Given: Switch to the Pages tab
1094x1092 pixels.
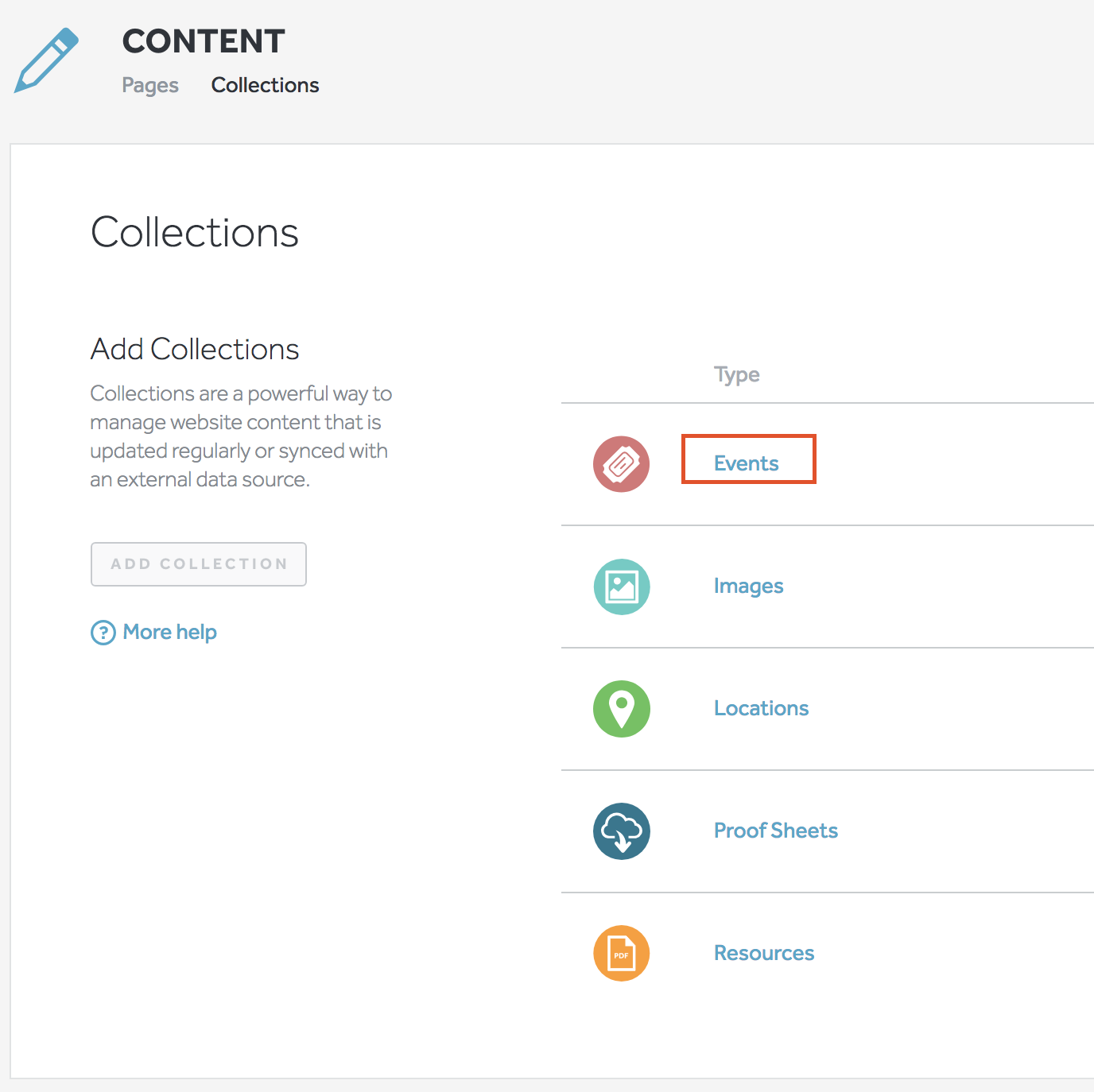Looking at the screenshot, I should coord(150,85).
